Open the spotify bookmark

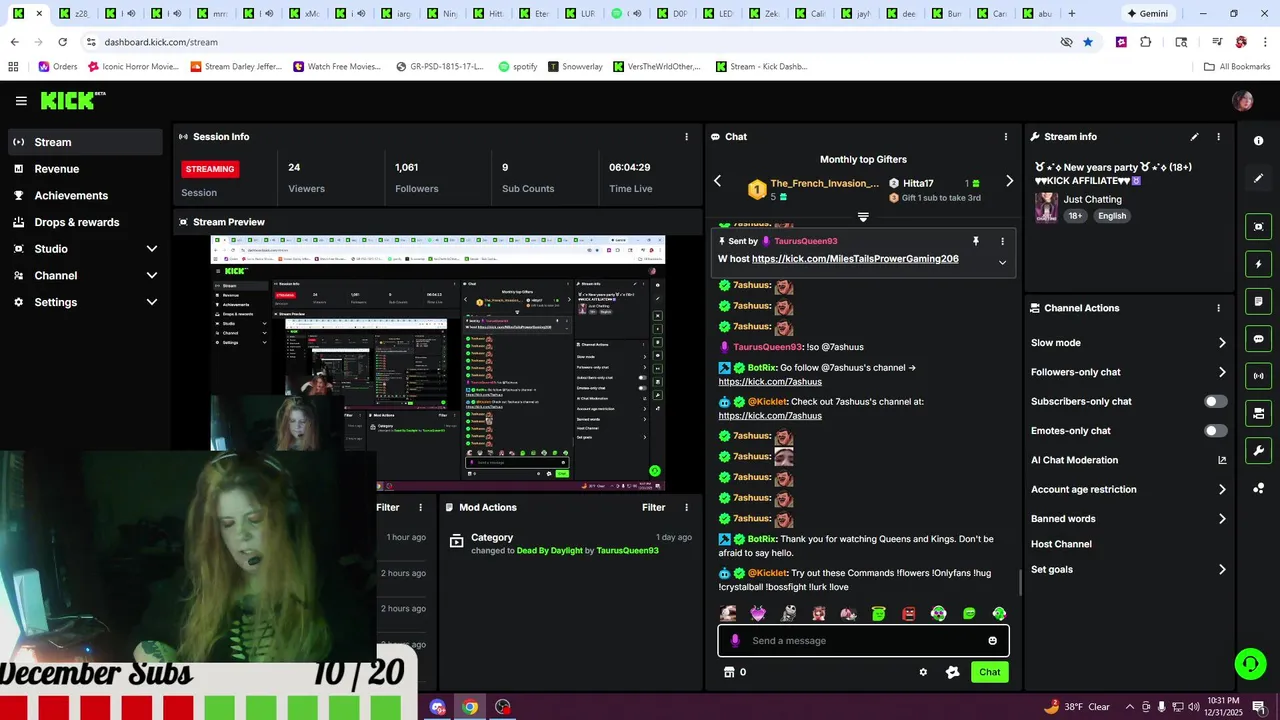[518, 67]
